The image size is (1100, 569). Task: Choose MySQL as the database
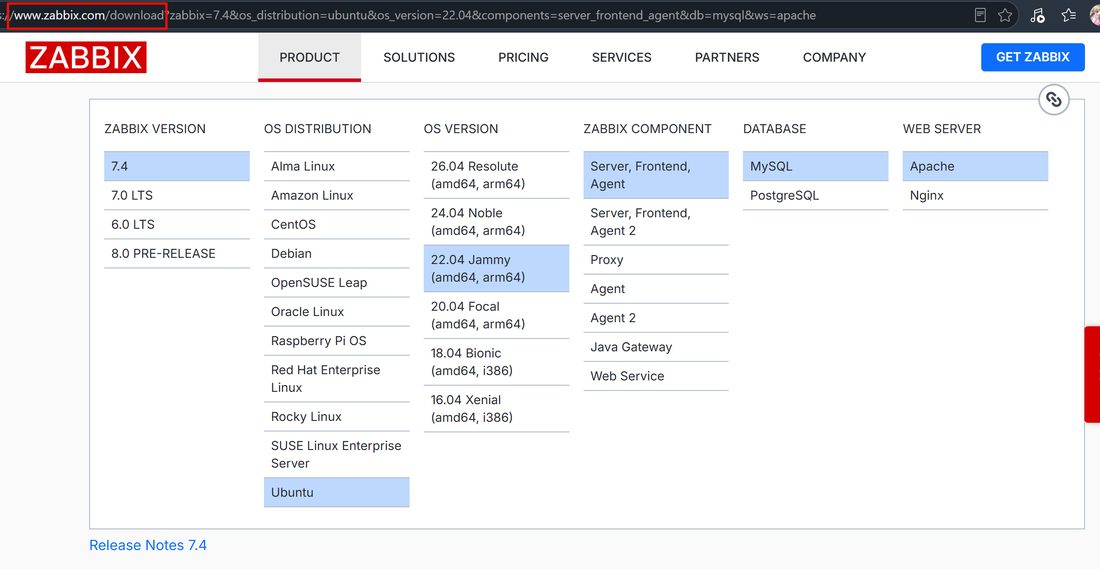815,166
